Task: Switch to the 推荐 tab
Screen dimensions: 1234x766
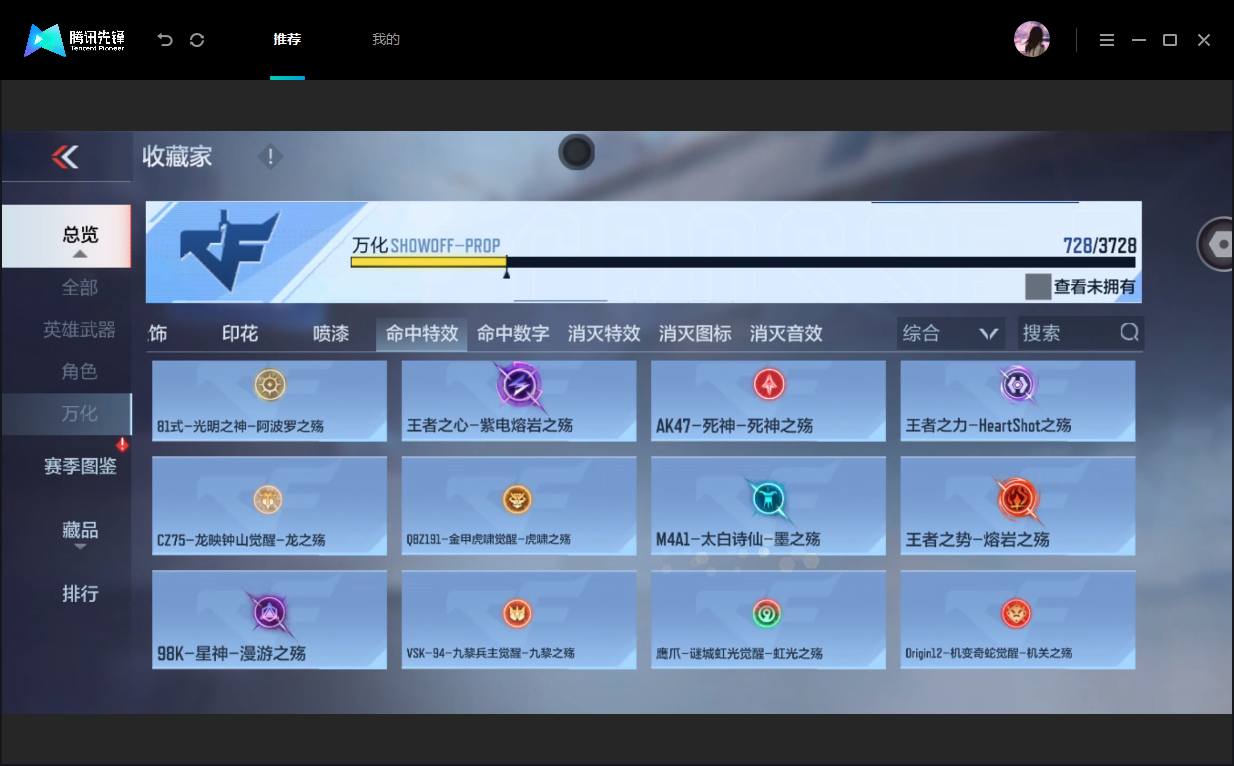Action: tap(287, 40)
